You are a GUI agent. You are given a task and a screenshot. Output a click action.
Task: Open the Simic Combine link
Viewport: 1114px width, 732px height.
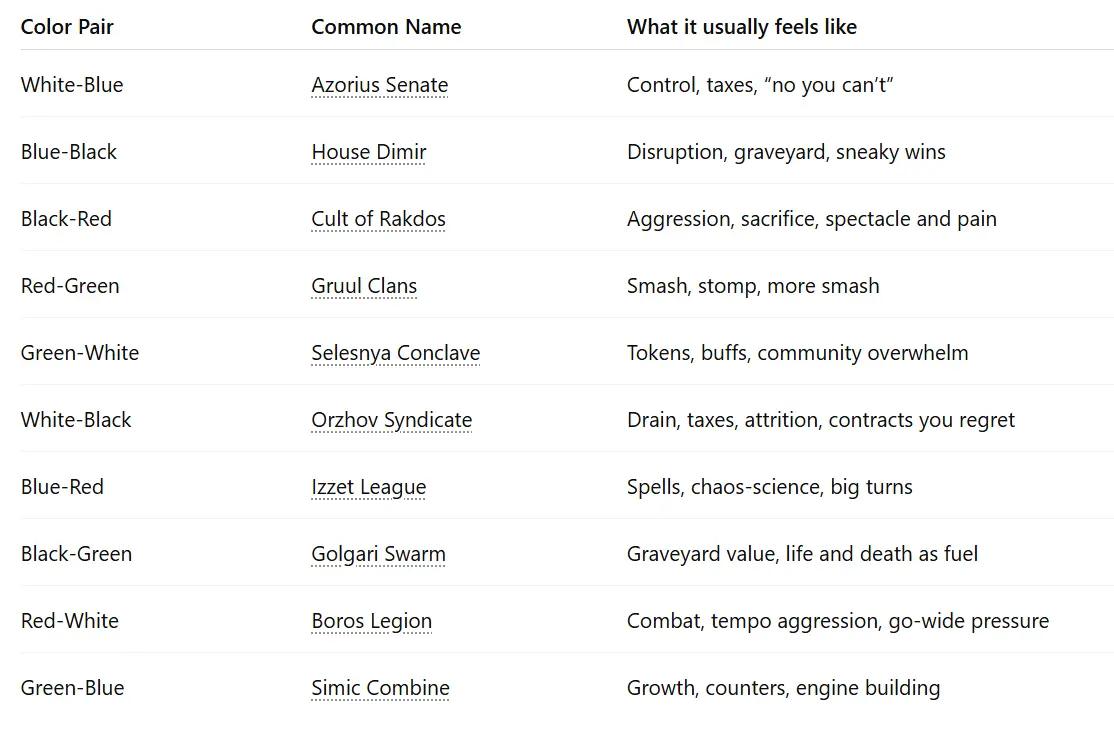(x=380, y=688)
